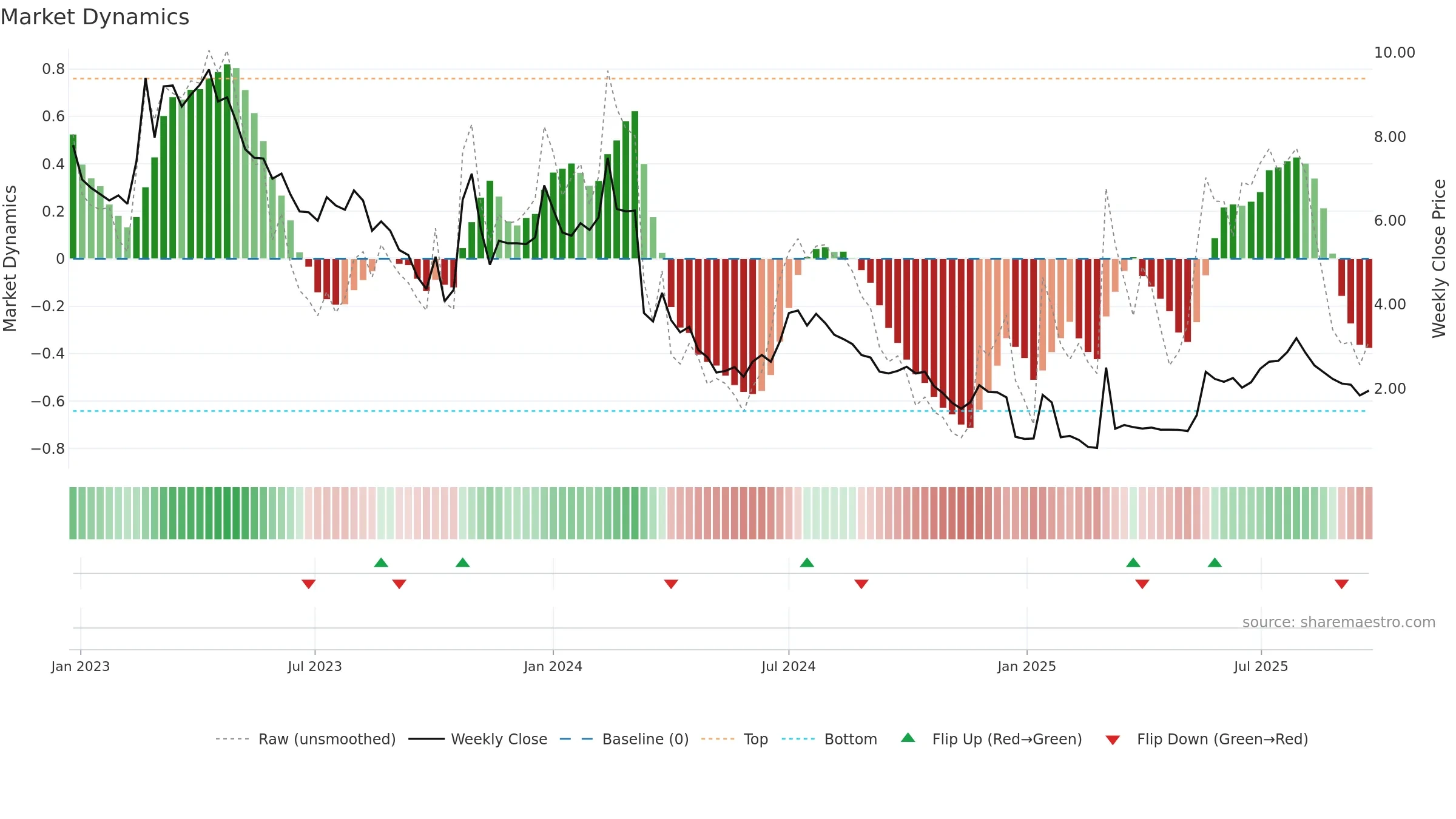
Task: Click the first green flip-up marker after Jul 2023
Action: click(381, 562)
